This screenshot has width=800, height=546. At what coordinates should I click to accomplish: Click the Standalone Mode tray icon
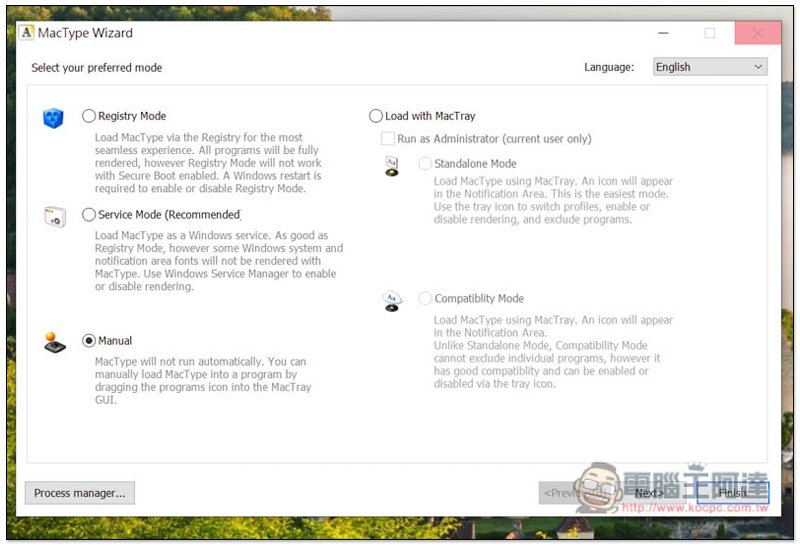(x=392, y=166)
